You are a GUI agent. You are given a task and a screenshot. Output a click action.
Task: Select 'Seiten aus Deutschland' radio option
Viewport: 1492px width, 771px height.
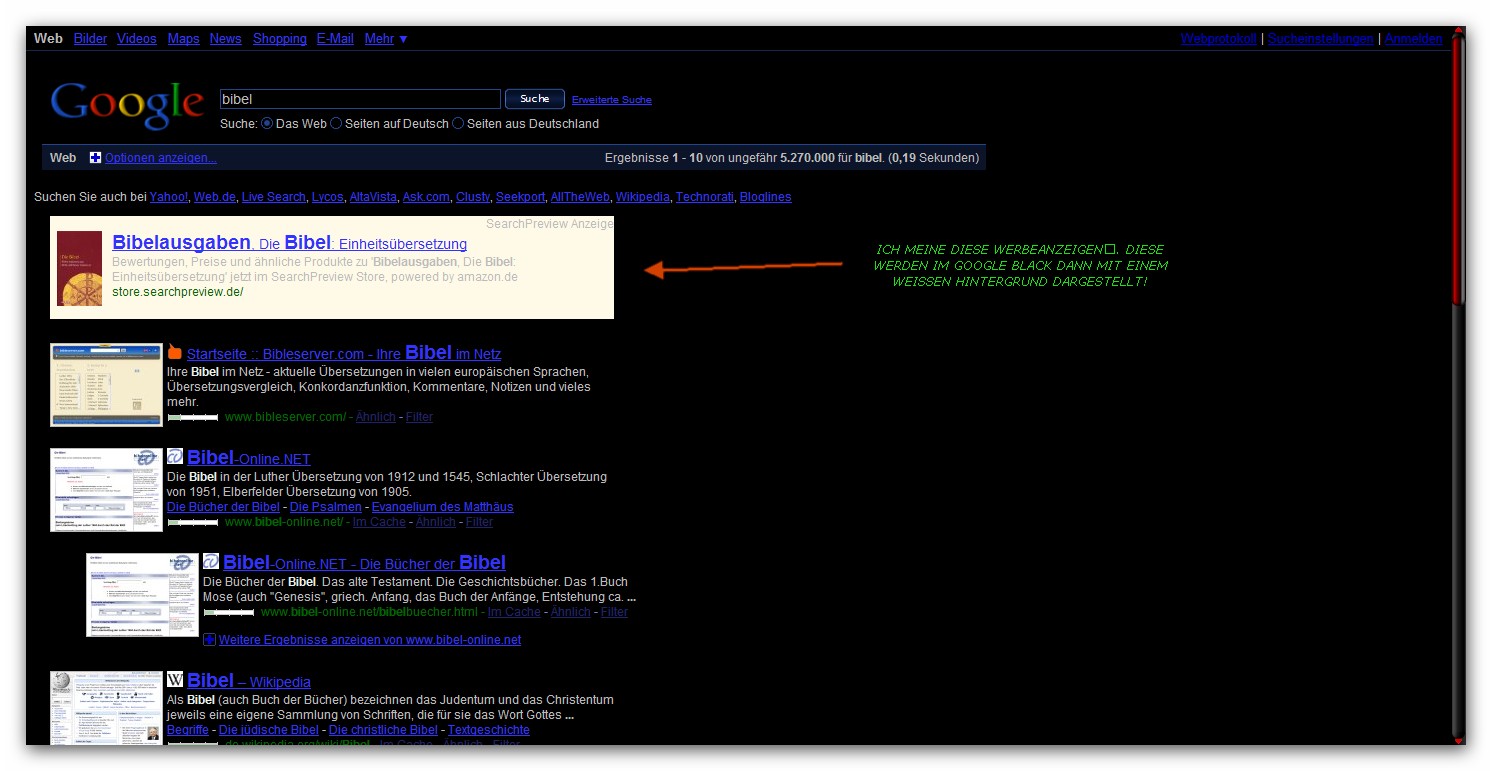[458, 124]
